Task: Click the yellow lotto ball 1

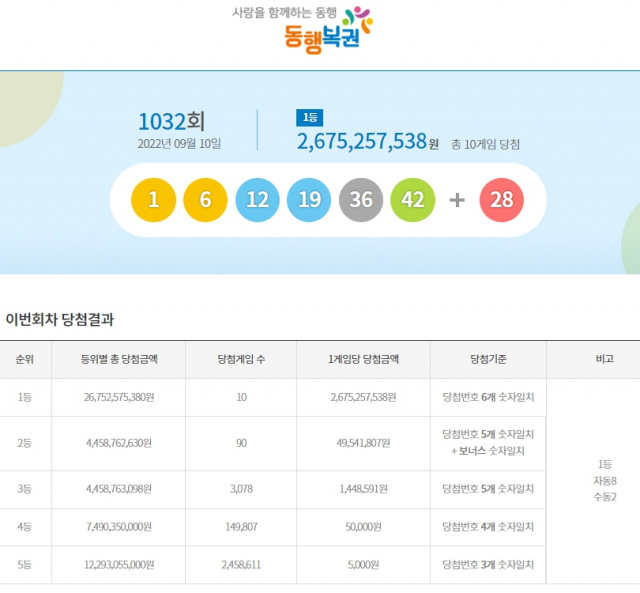Action: 153,200
